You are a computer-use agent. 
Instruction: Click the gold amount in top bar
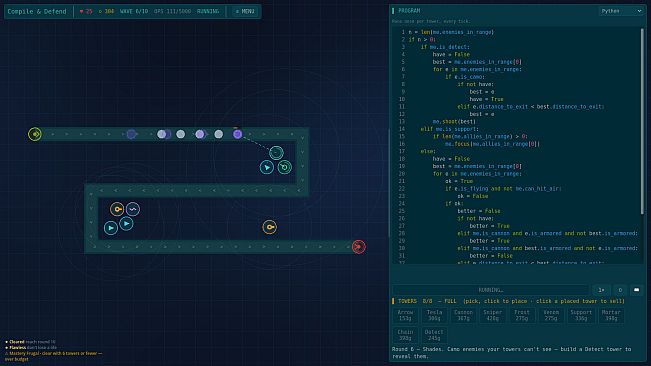click(106, 12)
